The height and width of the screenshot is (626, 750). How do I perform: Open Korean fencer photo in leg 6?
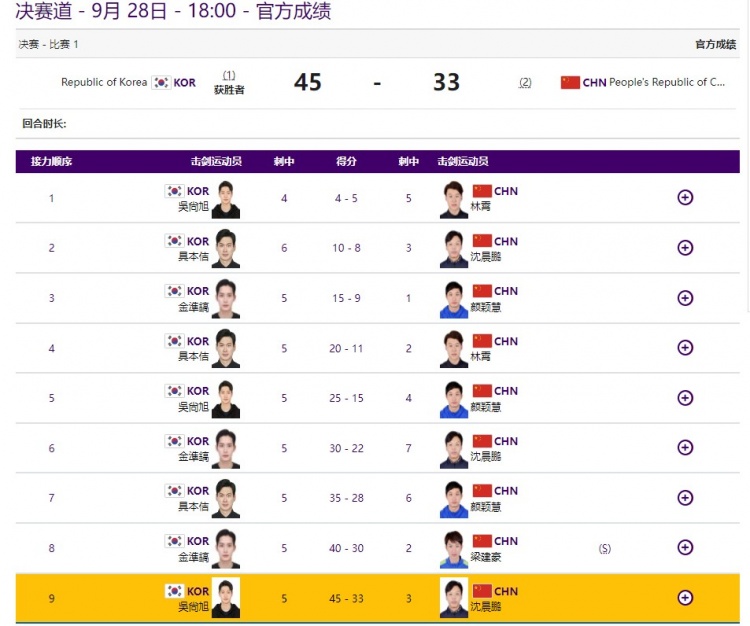tap(226, 449)
